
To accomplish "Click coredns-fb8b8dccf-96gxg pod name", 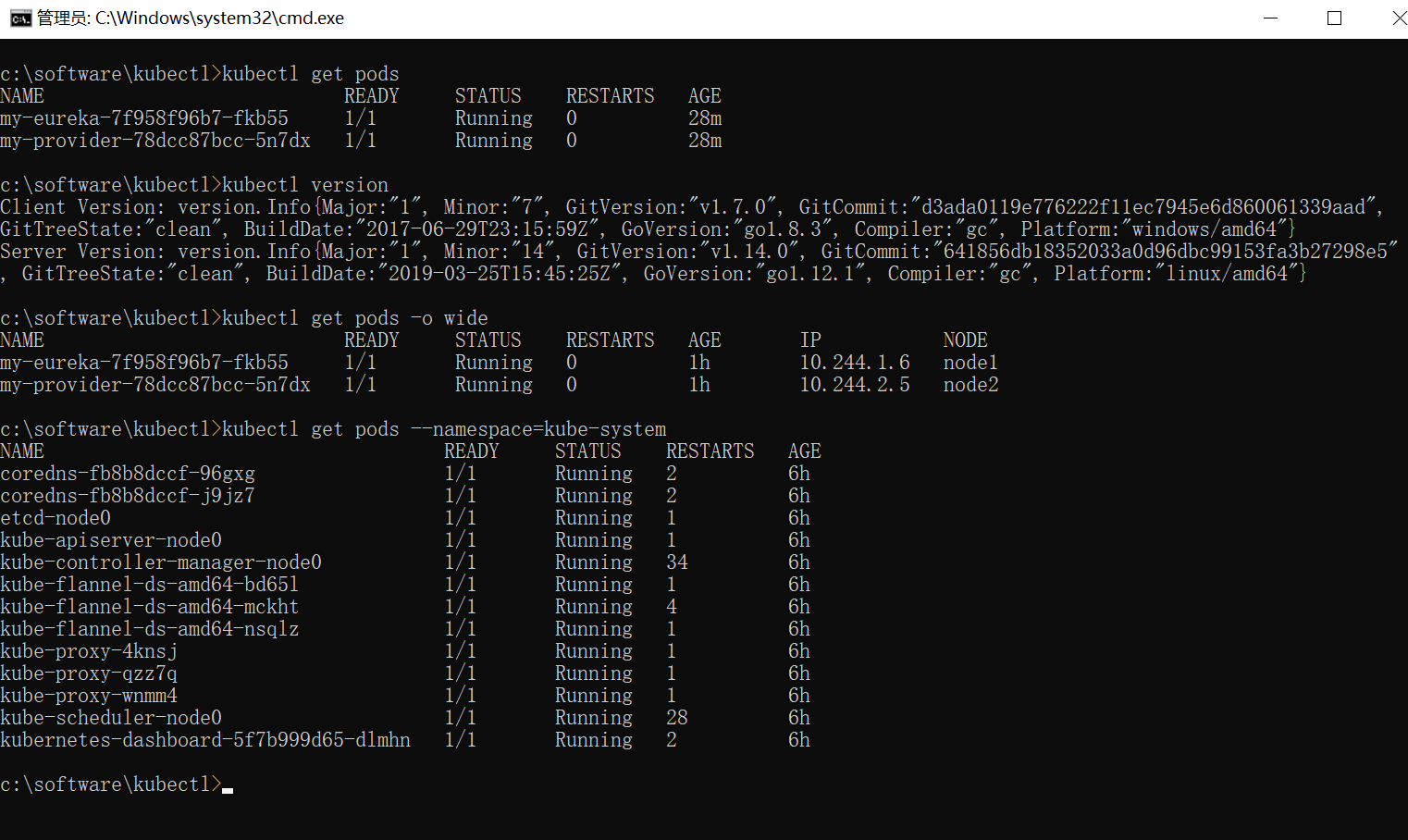I will click(x=128, y=474).
